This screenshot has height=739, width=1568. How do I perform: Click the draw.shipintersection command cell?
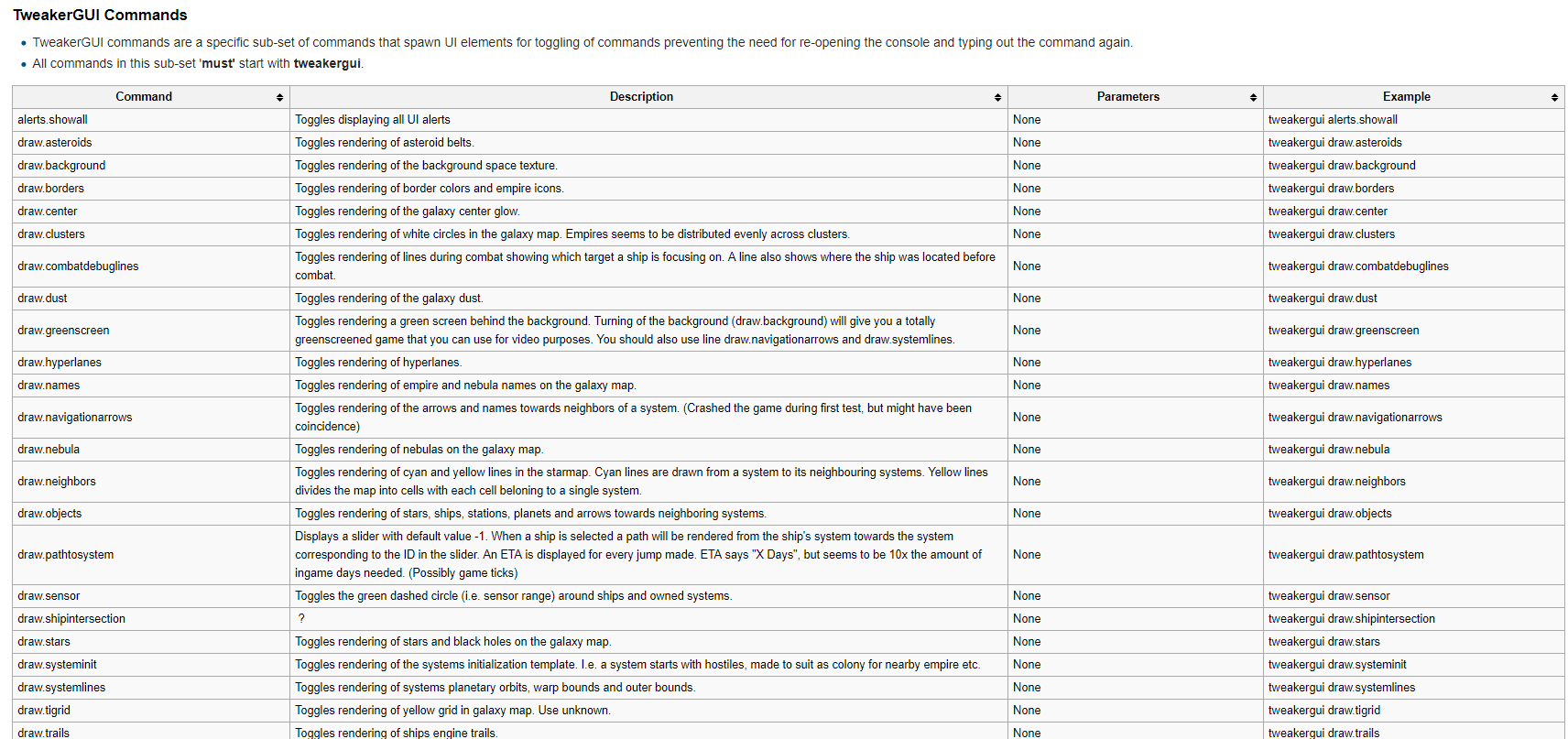click(71, 619)
